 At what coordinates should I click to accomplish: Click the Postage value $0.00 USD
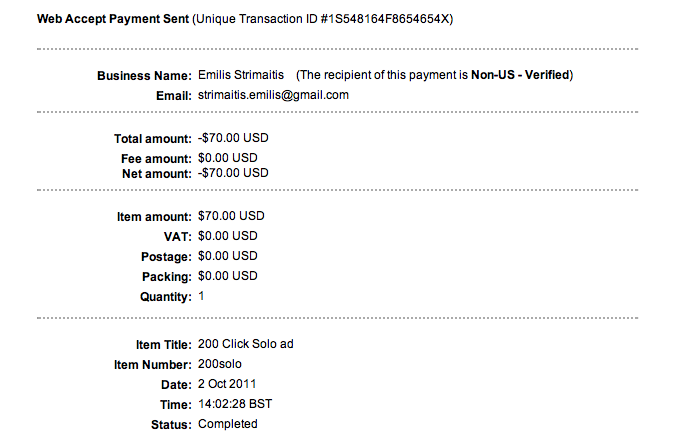228,256
